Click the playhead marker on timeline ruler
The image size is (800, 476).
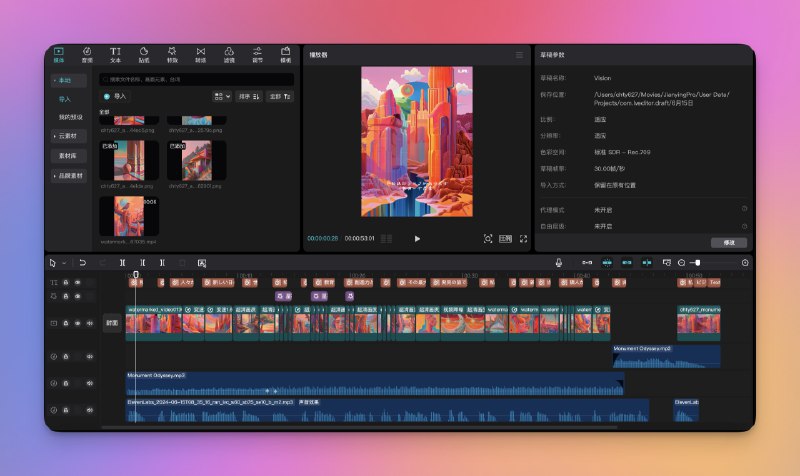pyautogui.click(x=136, y=275)
